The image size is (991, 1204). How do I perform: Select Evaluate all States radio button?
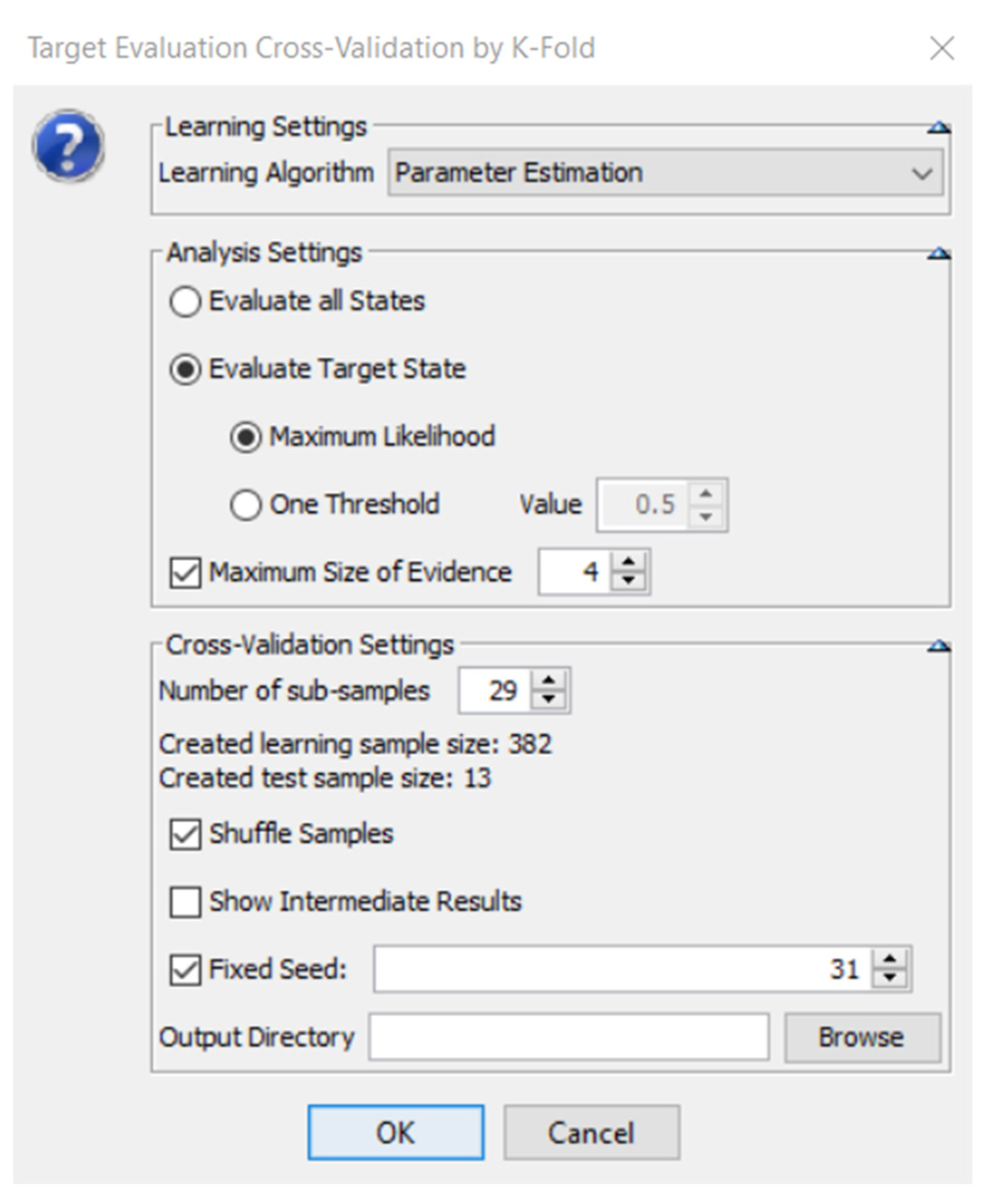click(x=185, y=301)
